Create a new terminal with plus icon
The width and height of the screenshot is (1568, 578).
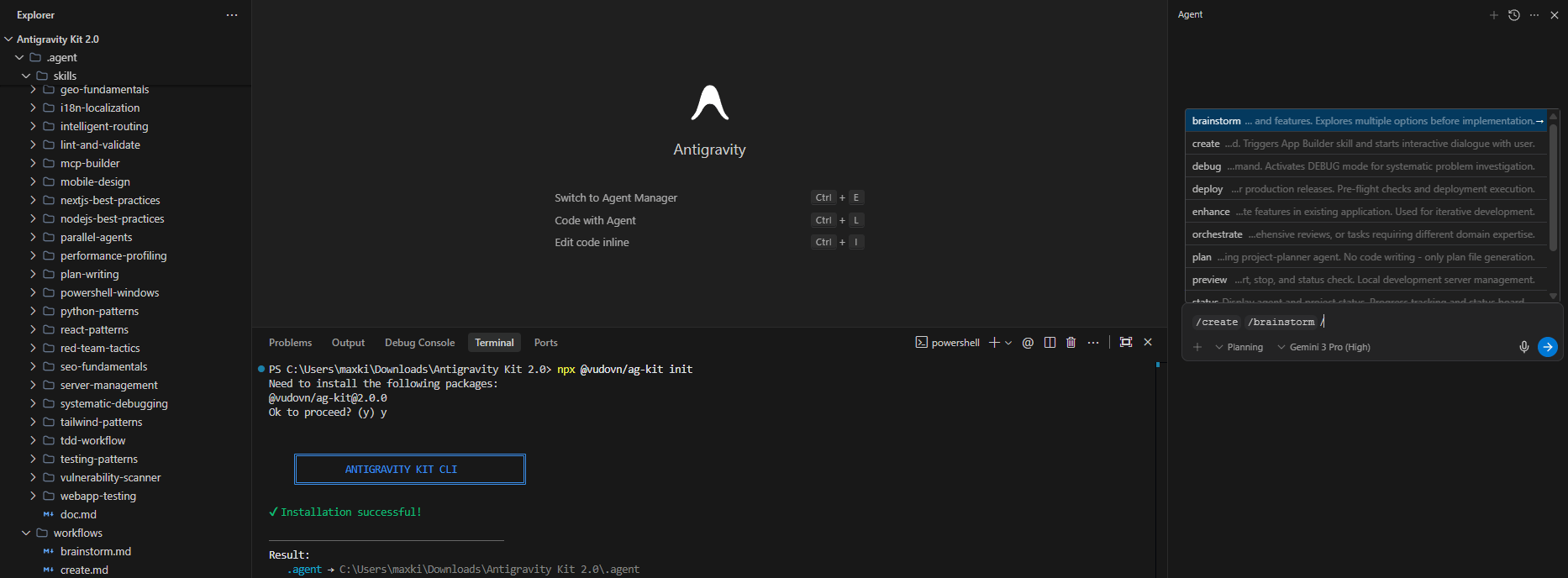(994, 343)
